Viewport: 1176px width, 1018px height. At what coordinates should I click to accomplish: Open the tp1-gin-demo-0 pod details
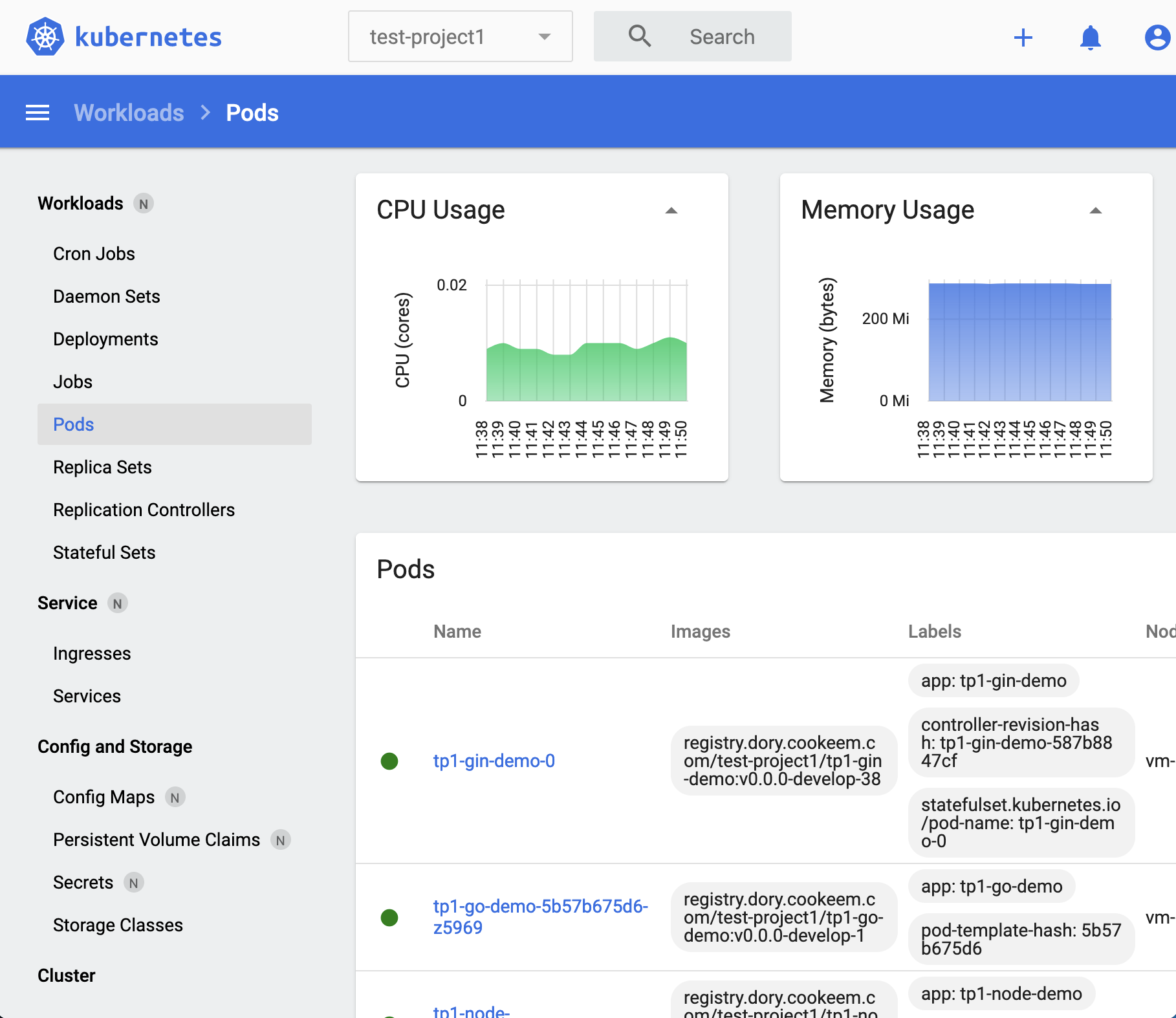pos(494,761)
